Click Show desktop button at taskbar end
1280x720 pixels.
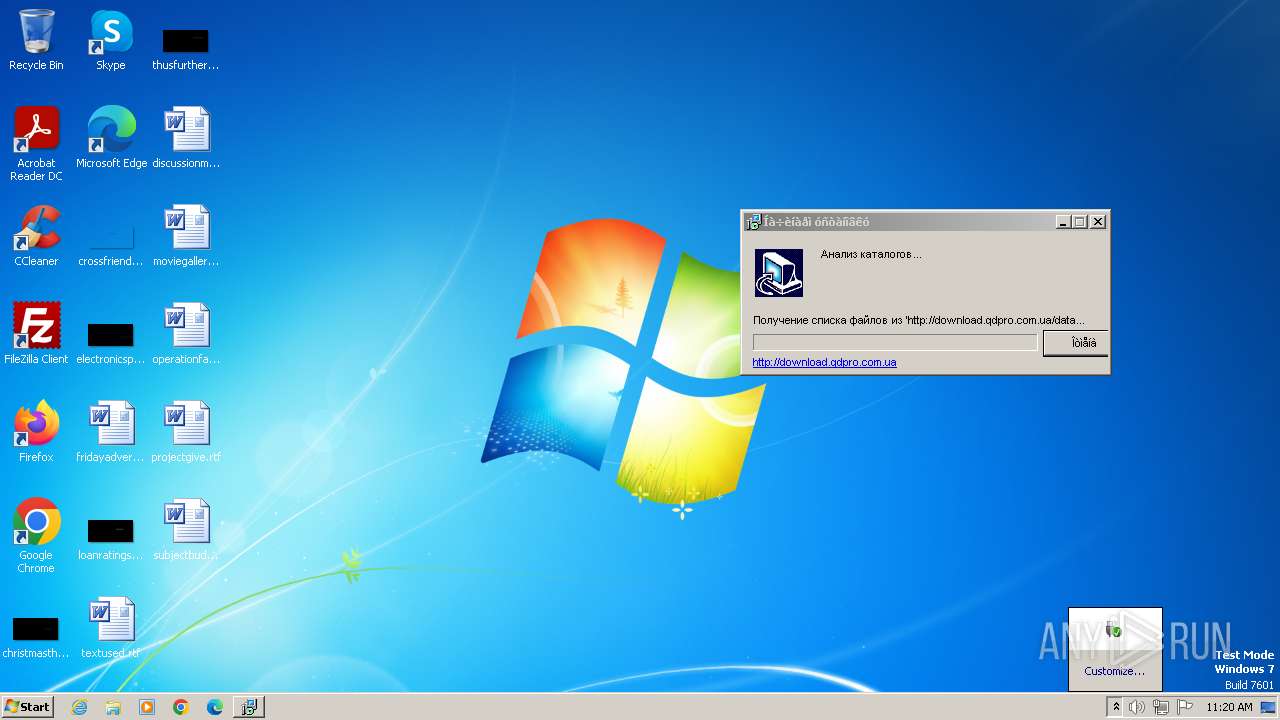pyautogui.click(x=1270, y=707)
